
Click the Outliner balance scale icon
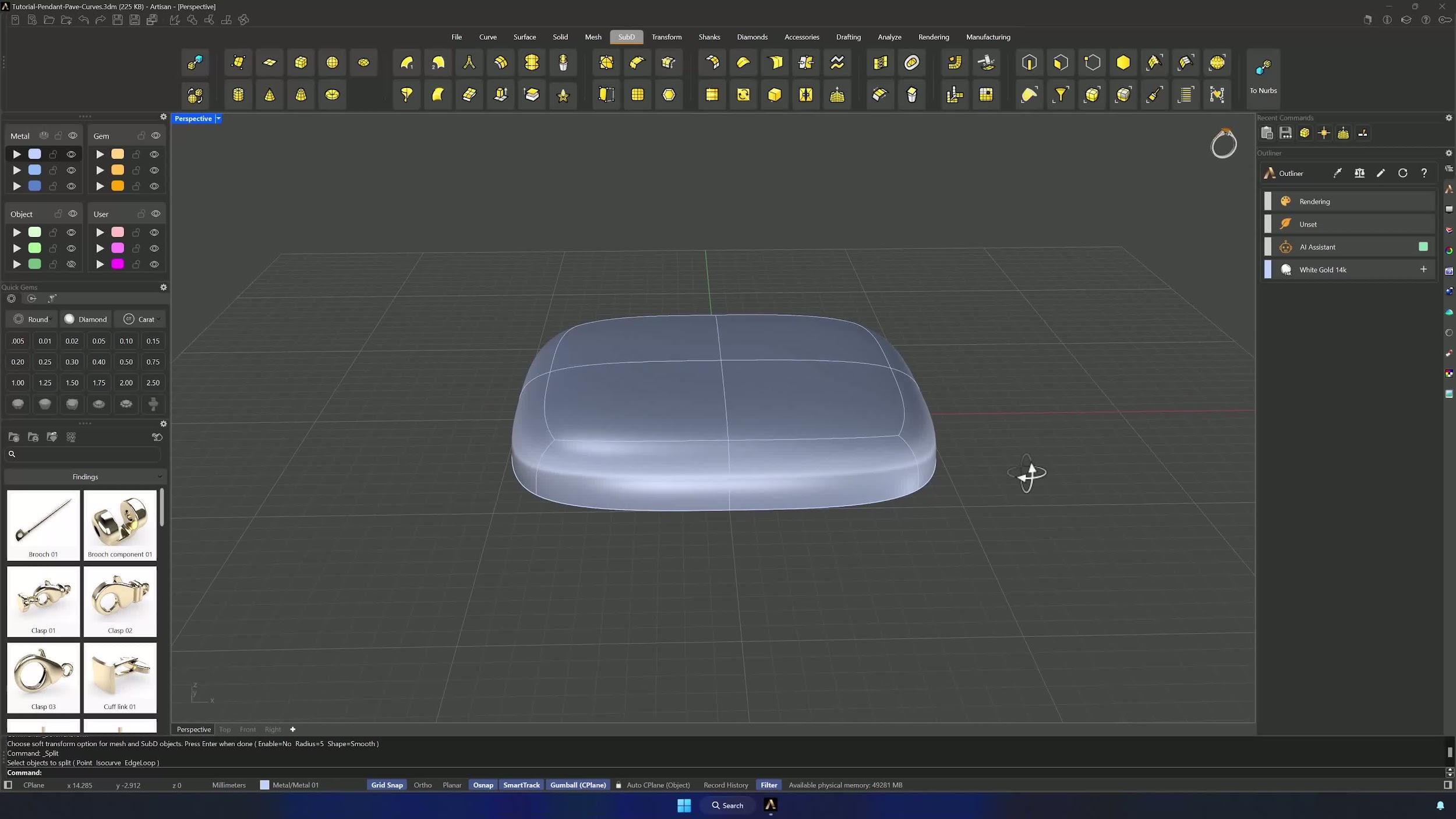point(1359,173)
